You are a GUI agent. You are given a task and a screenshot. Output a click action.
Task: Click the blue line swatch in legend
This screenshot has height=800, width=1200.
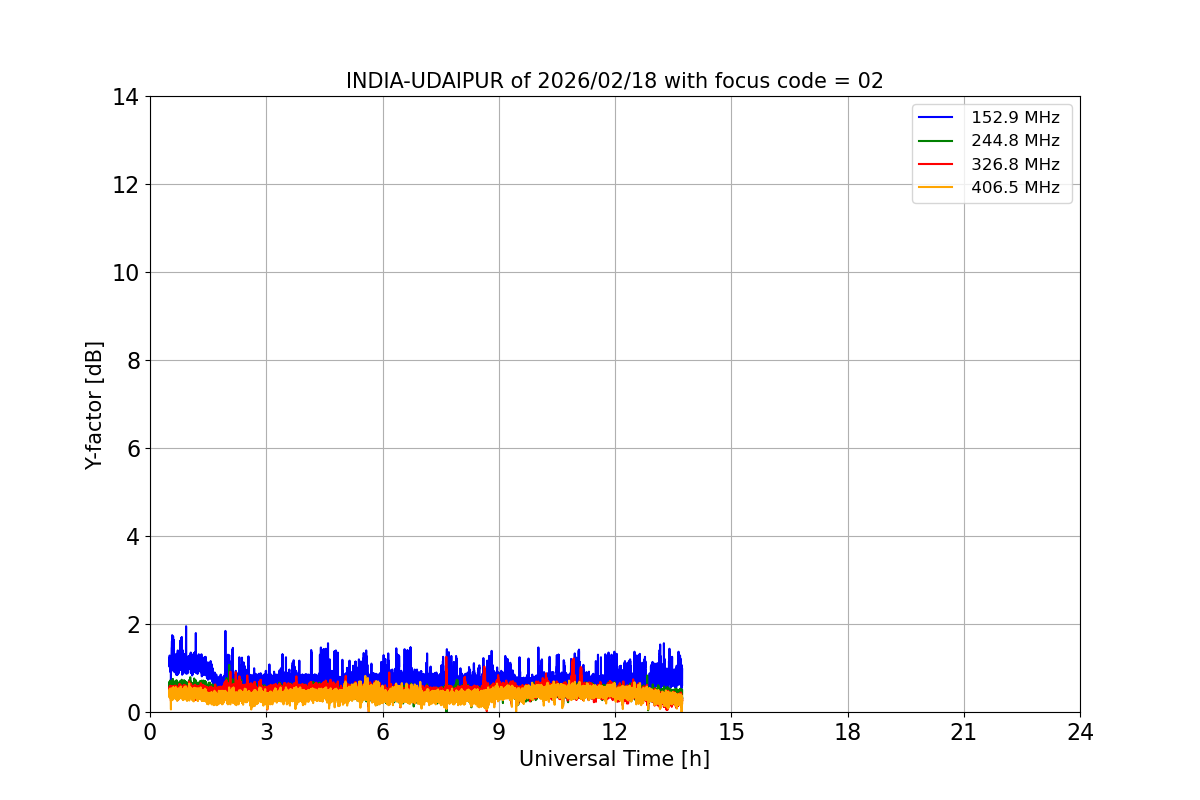[x=937, y=118]
